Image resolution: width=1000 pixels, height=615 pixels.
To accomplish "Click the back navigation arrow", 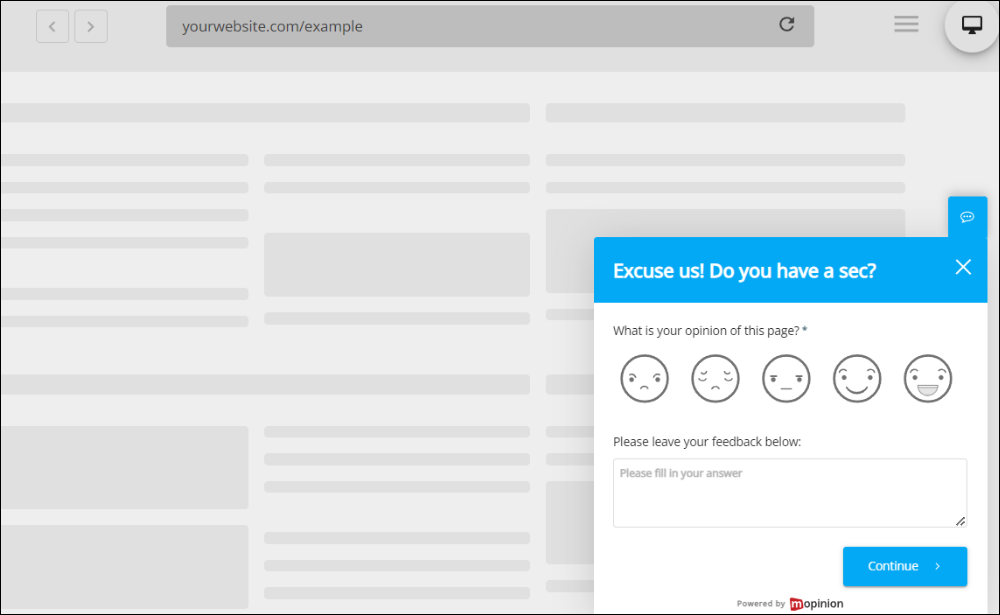I will click(x=52, y=26).
